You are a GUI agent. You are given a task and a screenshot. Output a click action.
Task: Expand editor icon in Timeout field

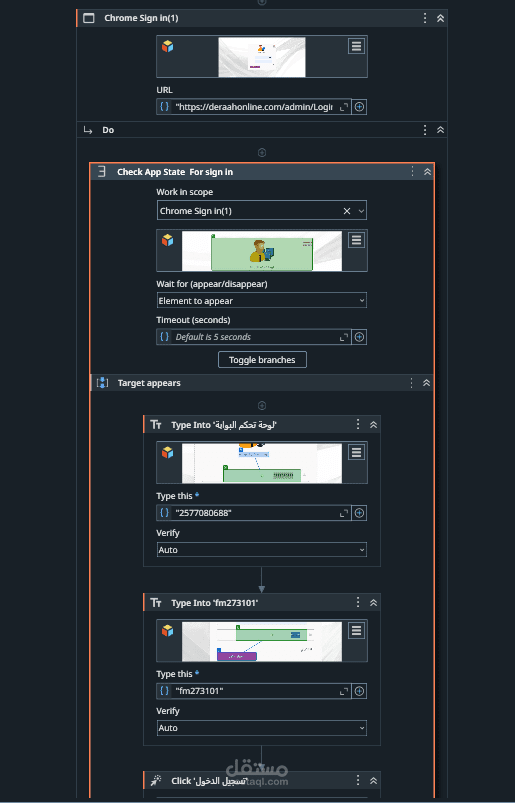(344, 337)
